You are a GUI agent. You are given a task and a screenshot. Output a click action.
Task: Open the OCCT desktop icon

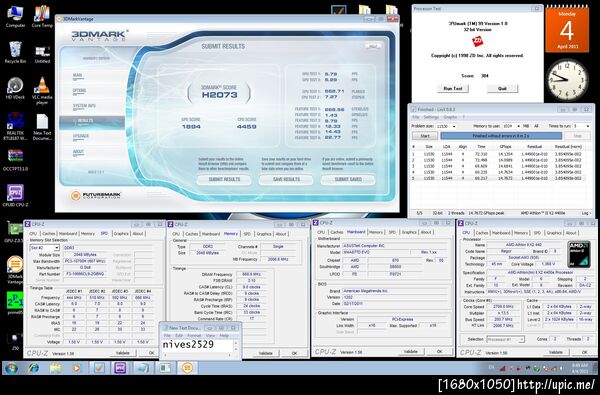tap(15, 160)
